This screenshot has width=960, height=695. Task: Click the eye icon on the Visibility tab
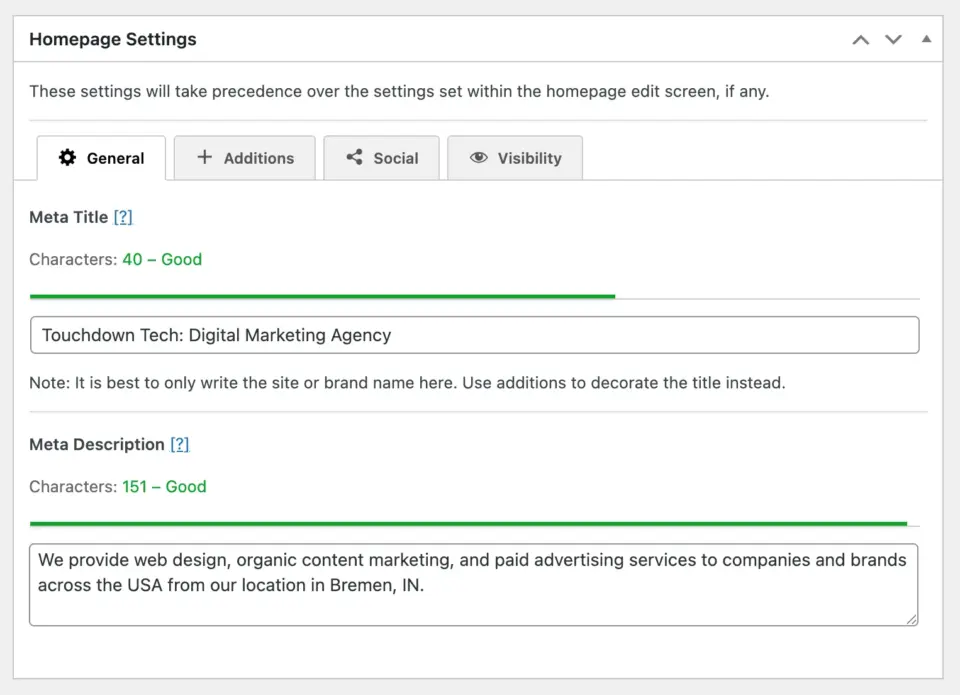coord(481,157)
